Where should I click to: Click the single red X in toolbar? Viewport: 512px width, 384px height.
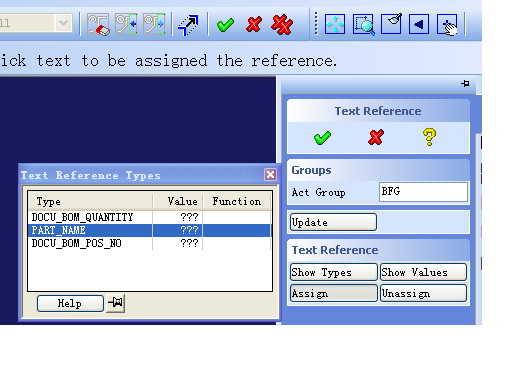(x=254, y=25)
